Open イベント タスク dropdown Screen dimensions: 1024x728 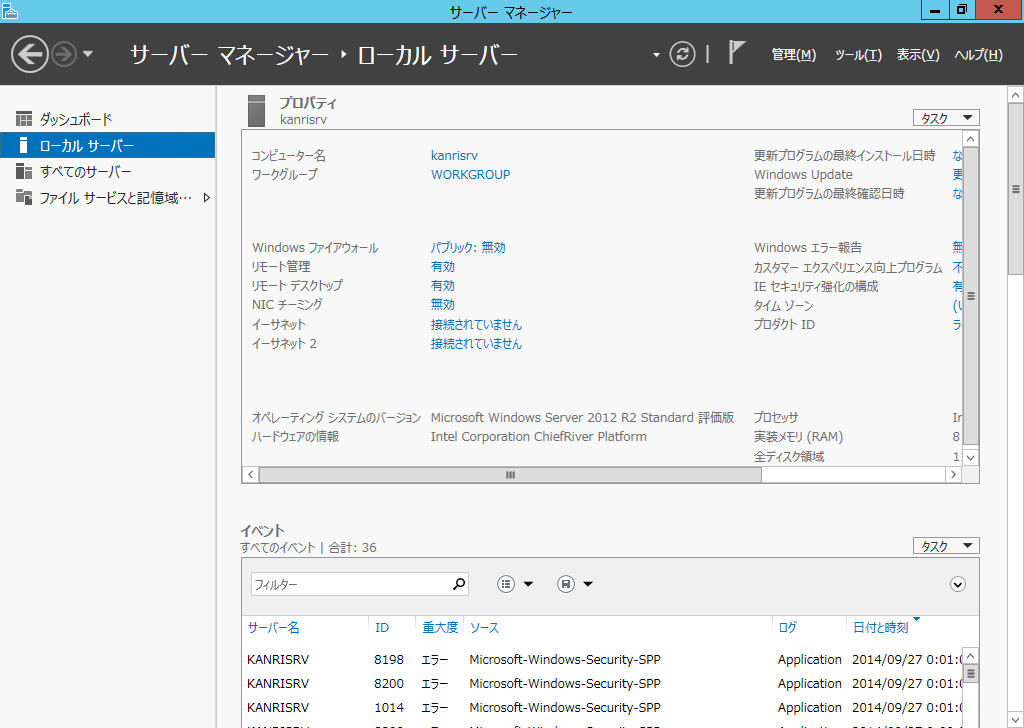pos(946,546)
